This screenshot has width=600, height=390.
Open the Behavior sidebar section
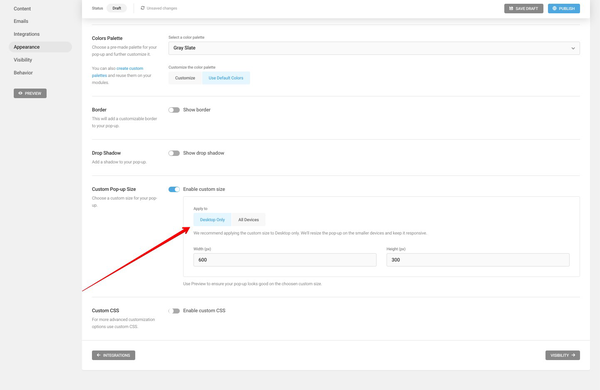point(23,73)
